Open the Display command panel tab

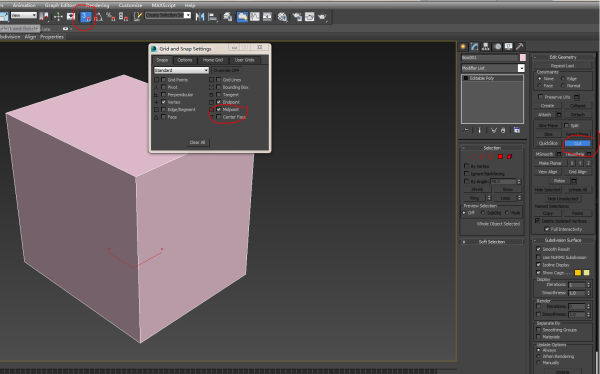(x=508, y=47)
